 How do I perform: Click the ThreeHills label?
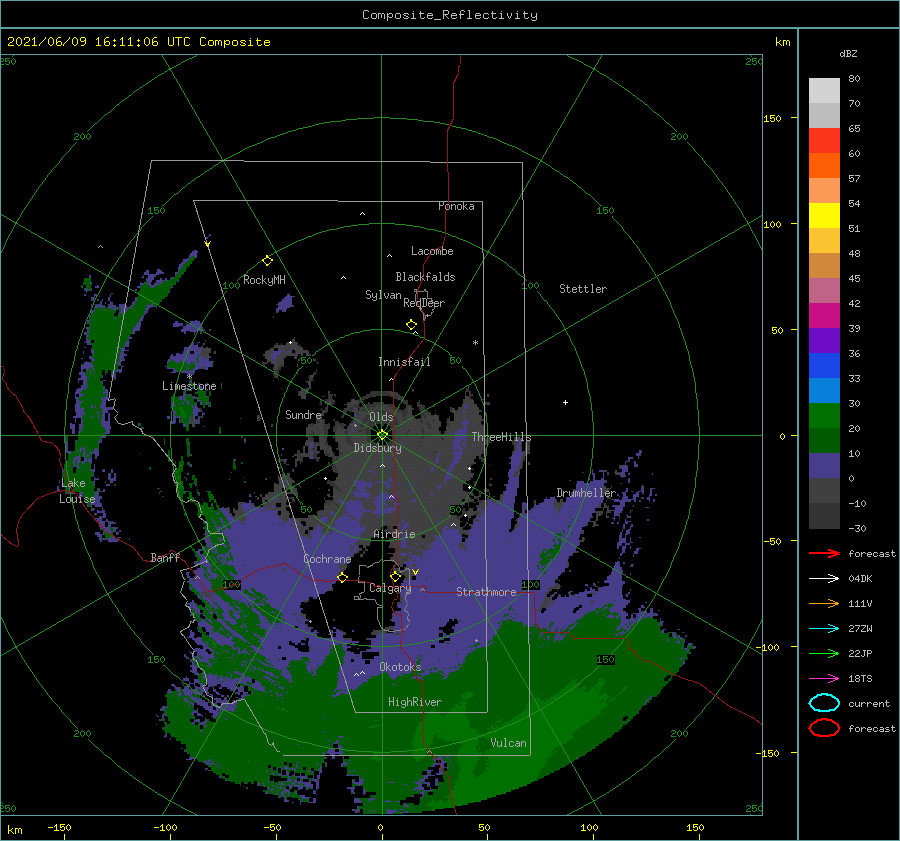point(502,437)
